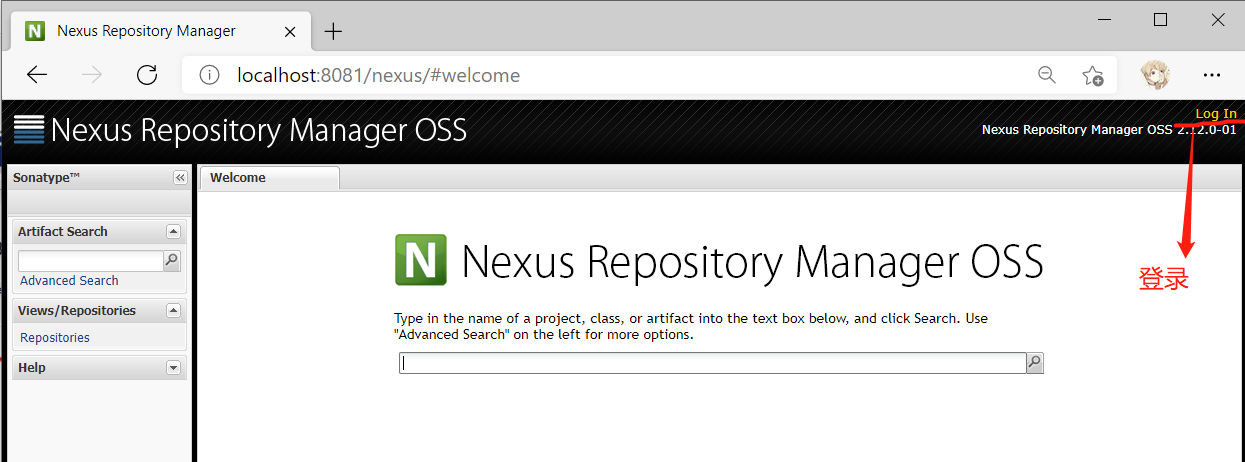The image size is (1245, 462).
Task: Select the Welcome tab
Action: click(x=269, y=178)
